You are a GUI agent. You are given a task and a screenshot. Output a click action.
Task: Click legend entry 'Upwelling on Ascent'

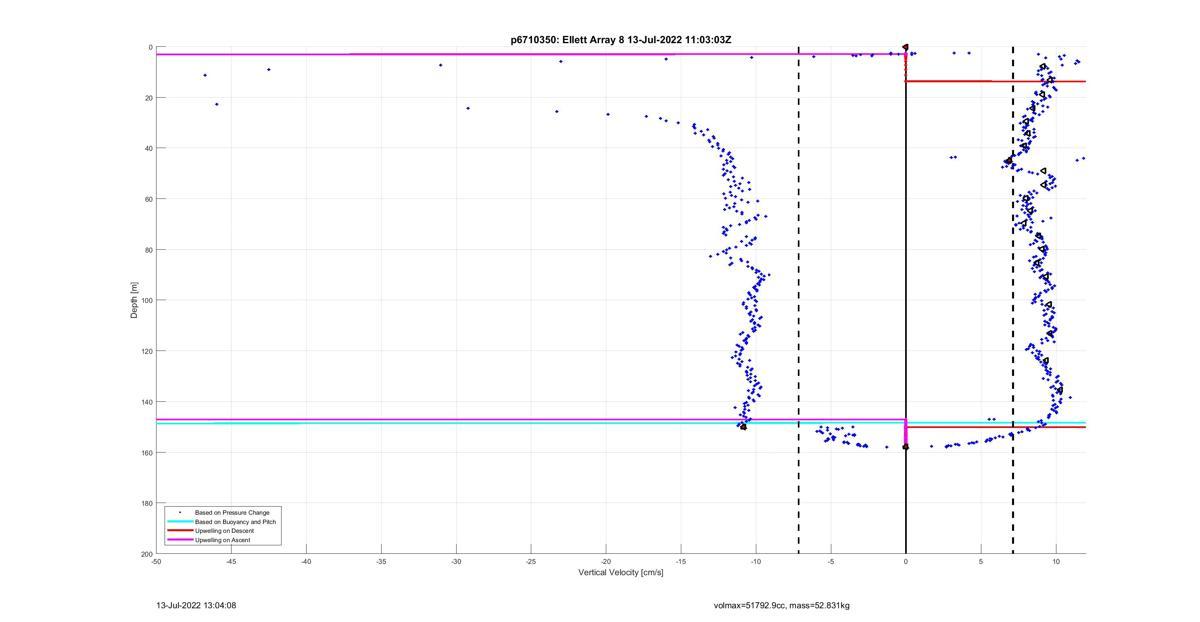223,539
